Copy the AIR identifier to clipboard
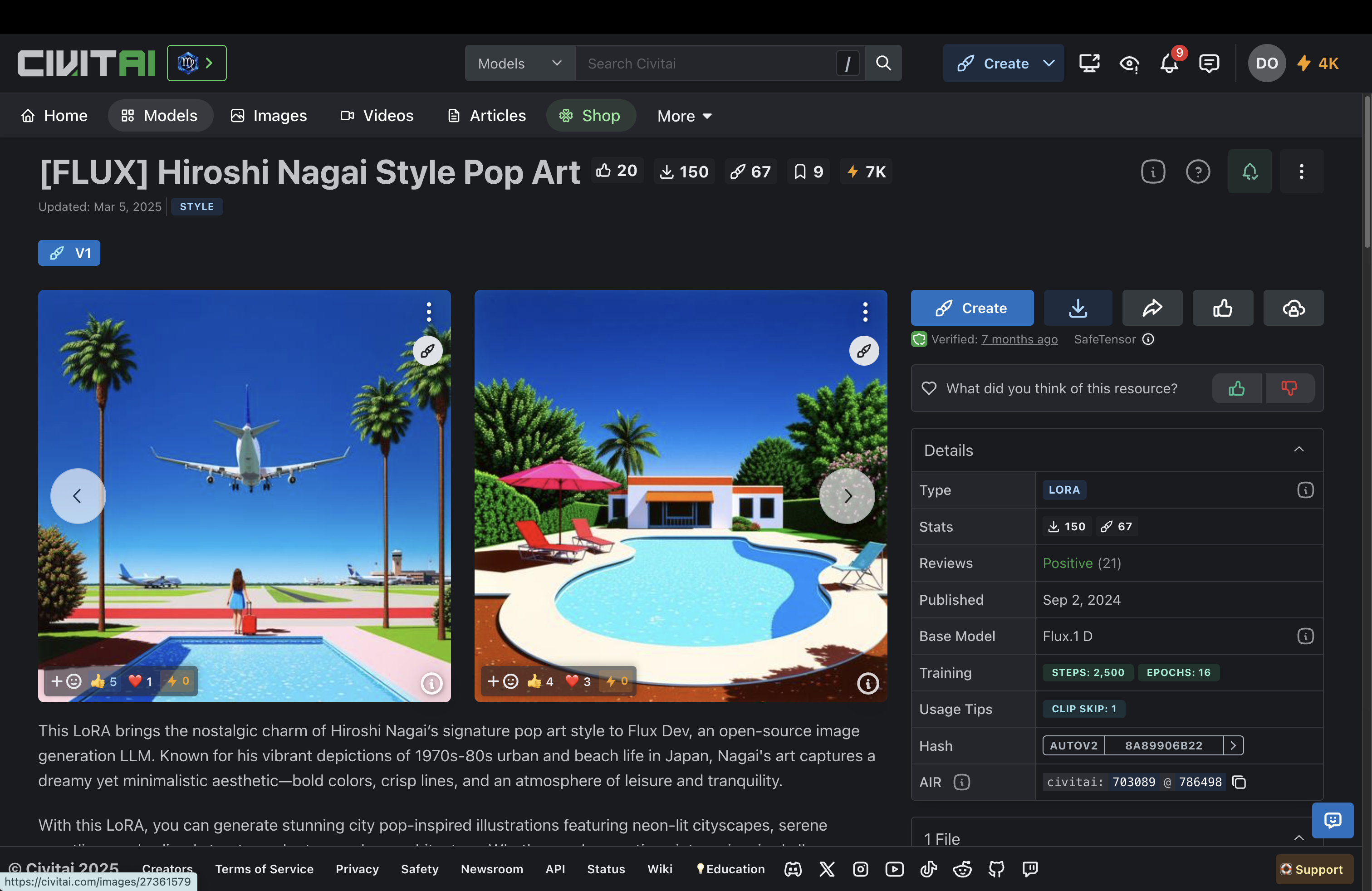Screen dimensions: 1372x891 click(x=1239, y=782)
